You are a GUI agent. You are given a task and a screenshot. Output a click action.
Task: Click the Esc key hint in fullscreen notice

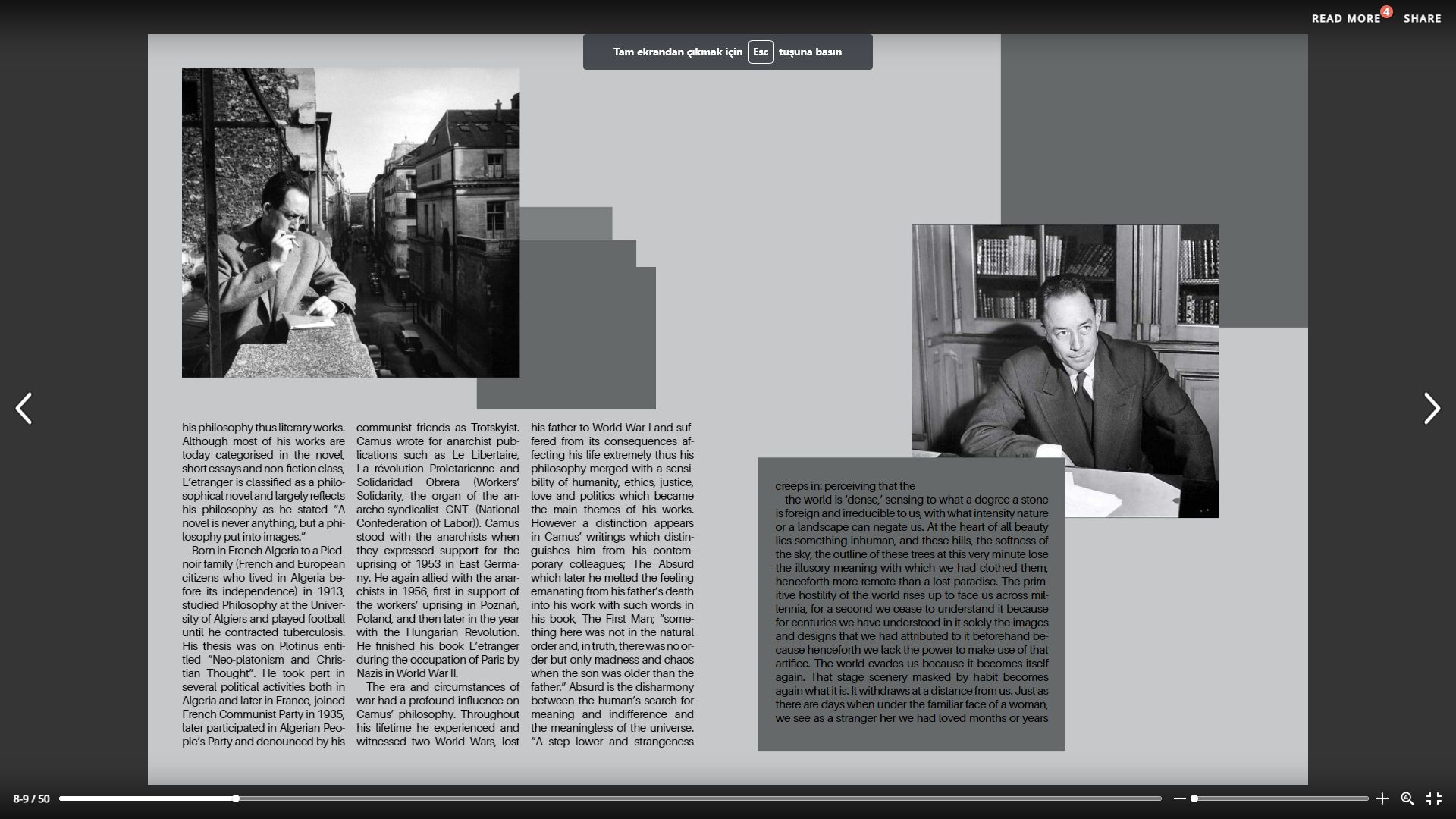[x=761, y=52]
